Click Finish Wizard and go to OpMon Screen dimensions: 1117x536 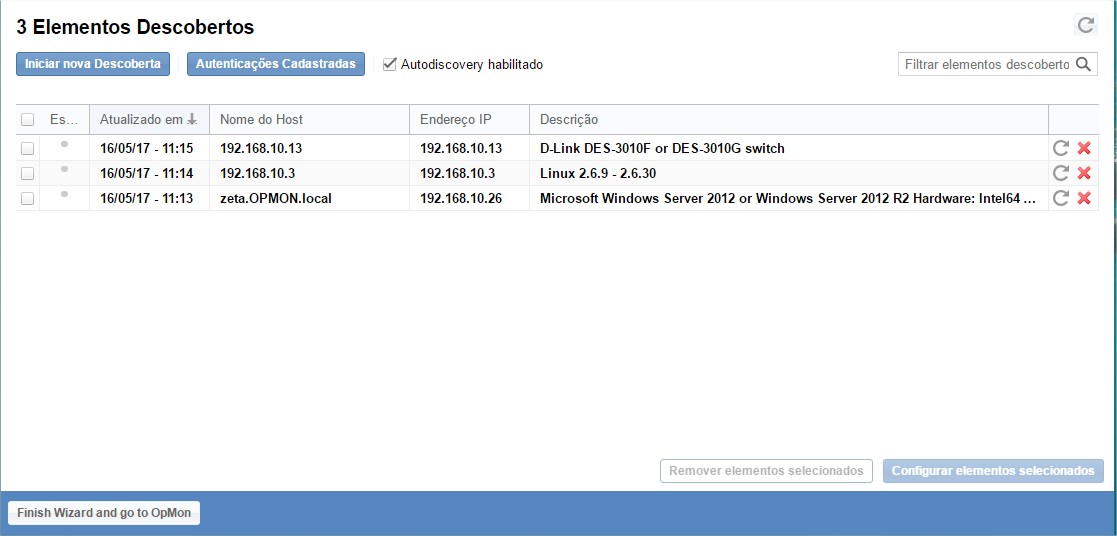pos(104,513)
